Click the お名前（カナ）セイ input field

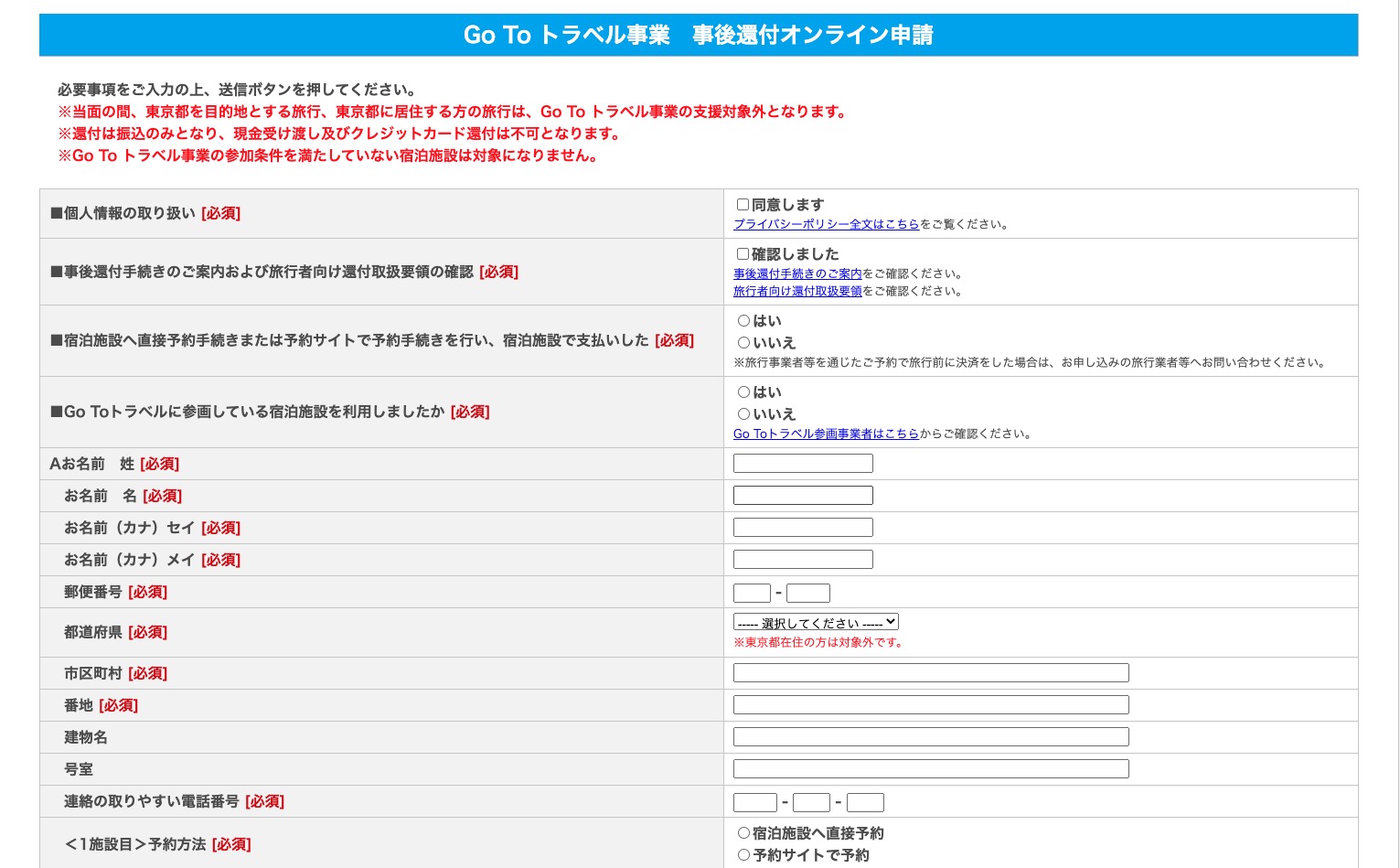pos(803,528)
